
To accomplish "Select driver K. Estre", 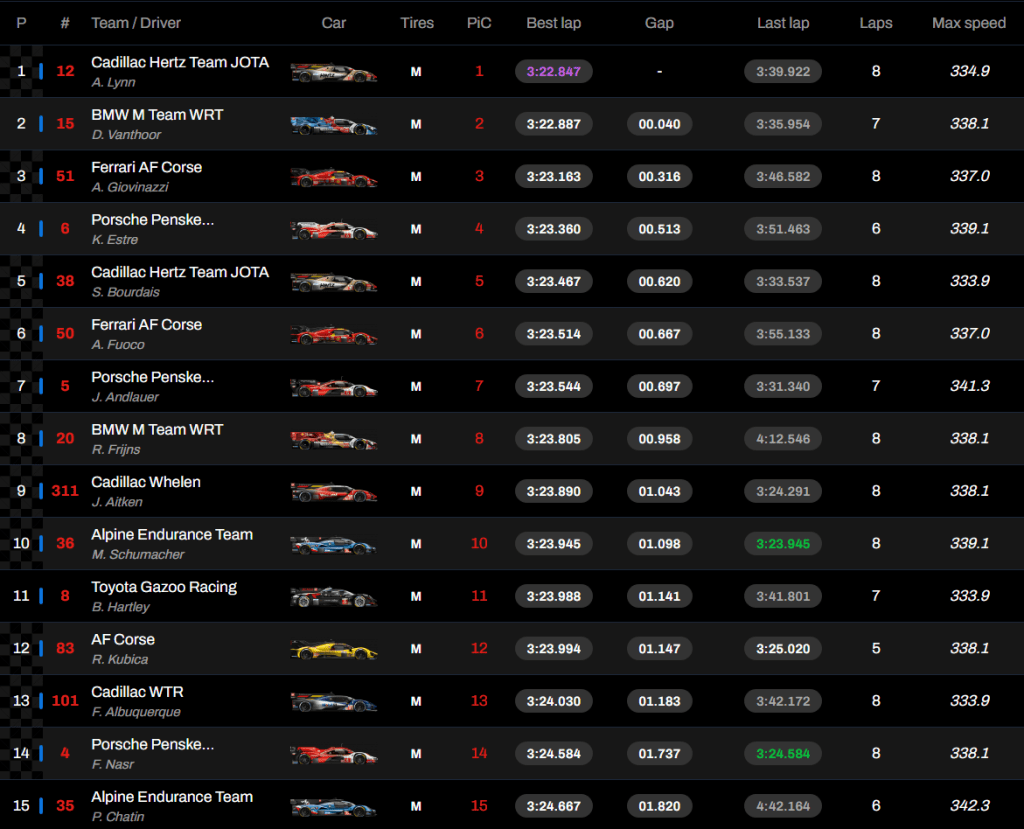I will [x=115, y=240].
